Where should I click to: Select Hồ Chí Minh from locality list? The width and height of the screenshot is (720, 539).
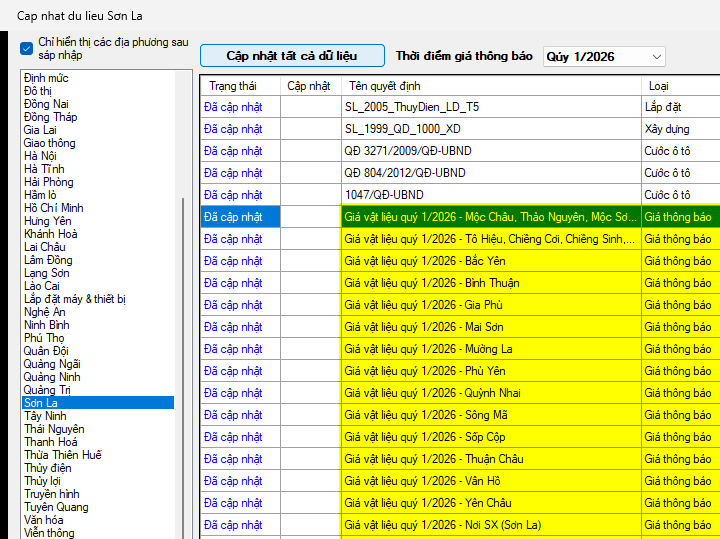click(x=54, y=208)
